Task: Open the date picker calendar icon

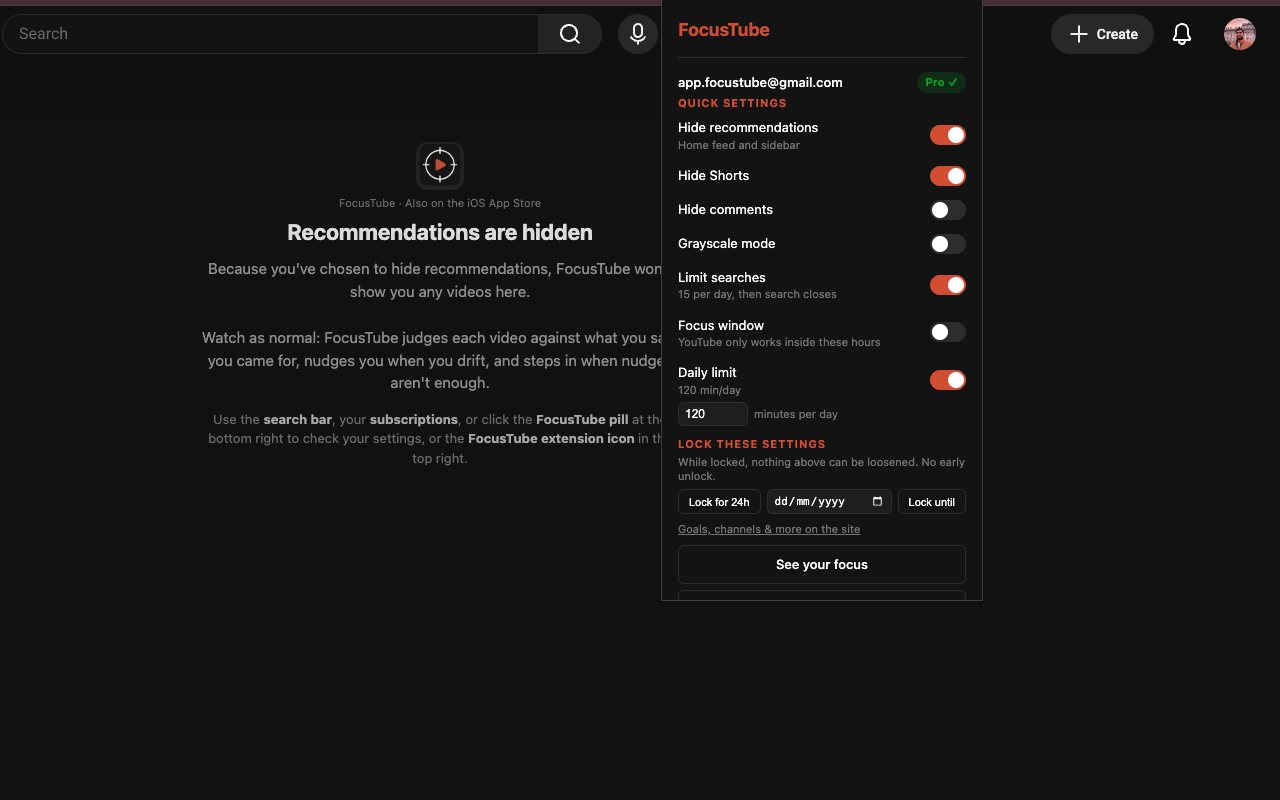Action: tap(878, 502)
